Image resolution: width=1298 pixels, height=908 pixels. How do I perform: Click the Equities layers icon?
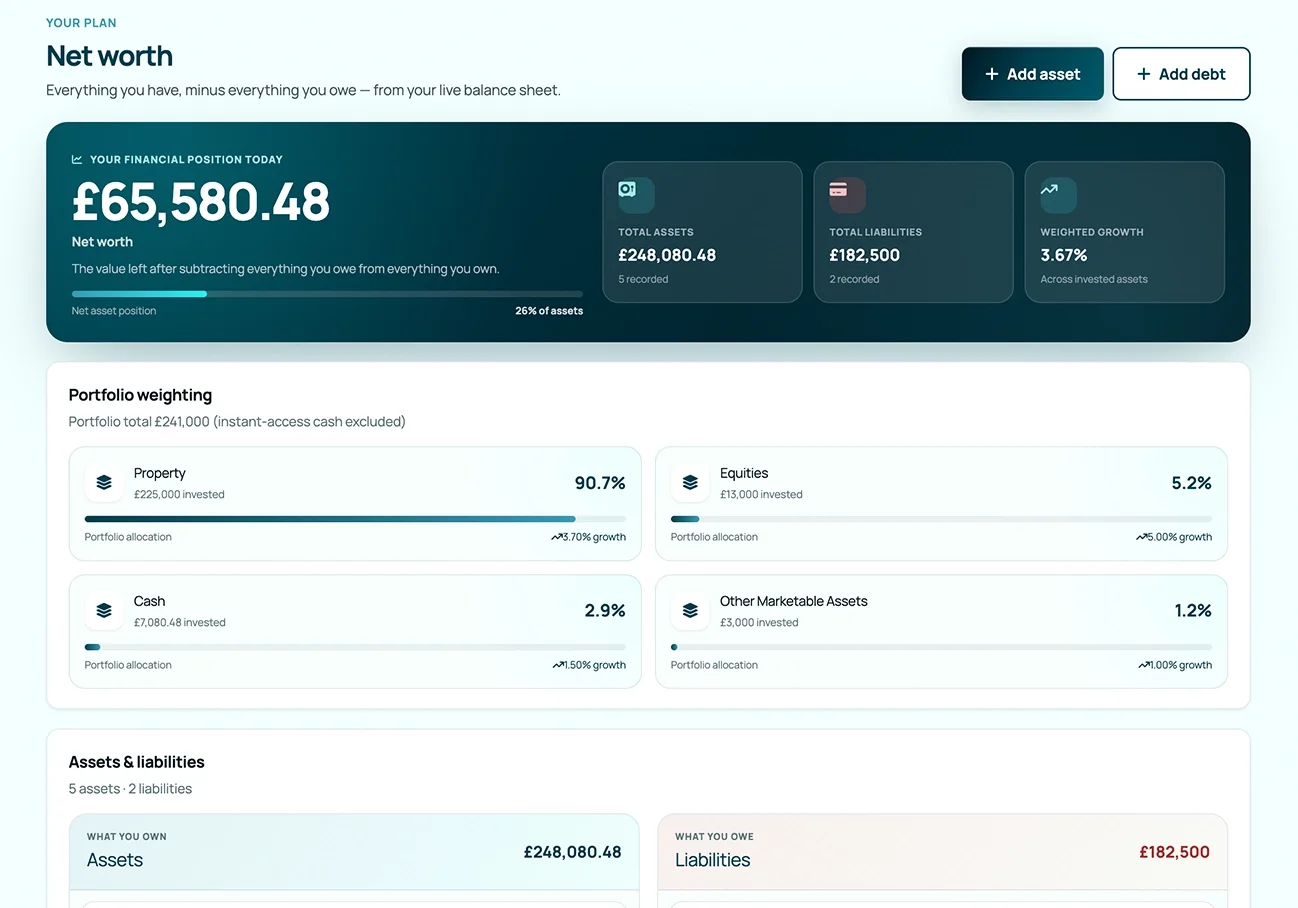pyautogui.click(x=690, y=482)
